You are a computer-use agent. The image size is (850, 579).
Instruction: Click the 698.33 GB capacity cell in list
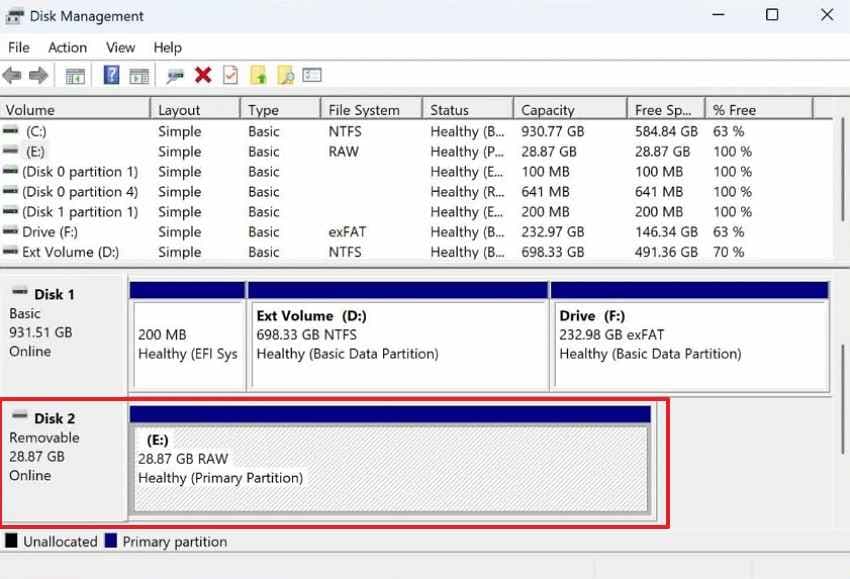pos(552,252)
